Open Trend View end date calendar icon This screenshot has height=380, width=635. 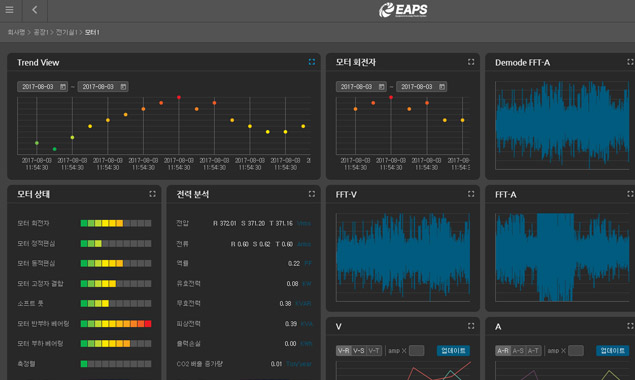[123, 87]
